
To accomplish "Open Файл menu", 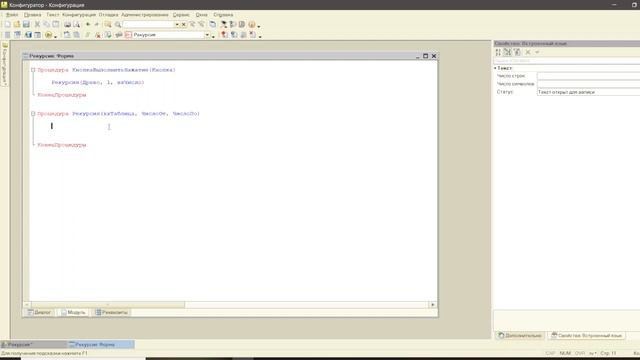I will point(12,15).
